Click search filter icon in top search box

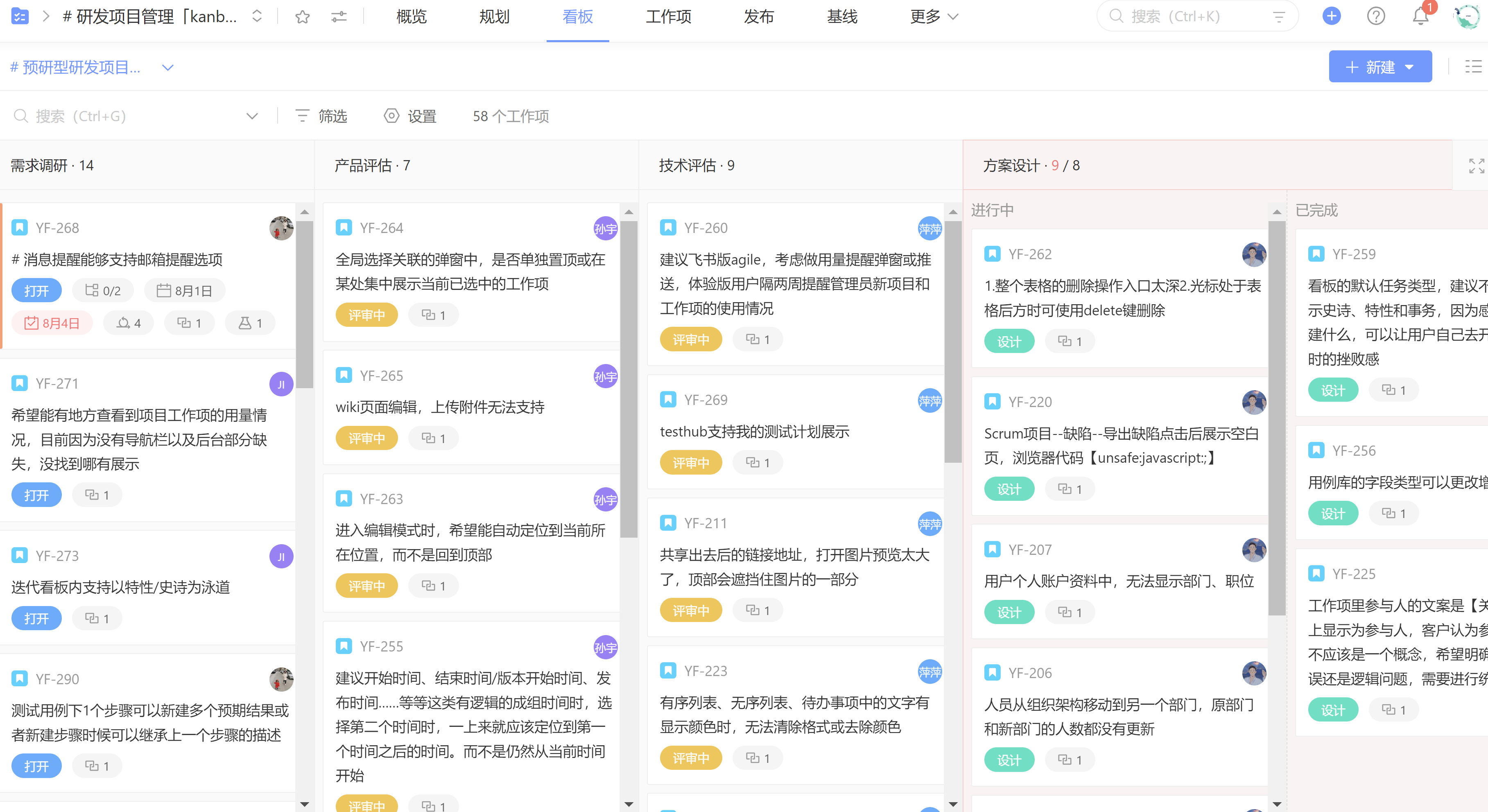pos(1279,17)
